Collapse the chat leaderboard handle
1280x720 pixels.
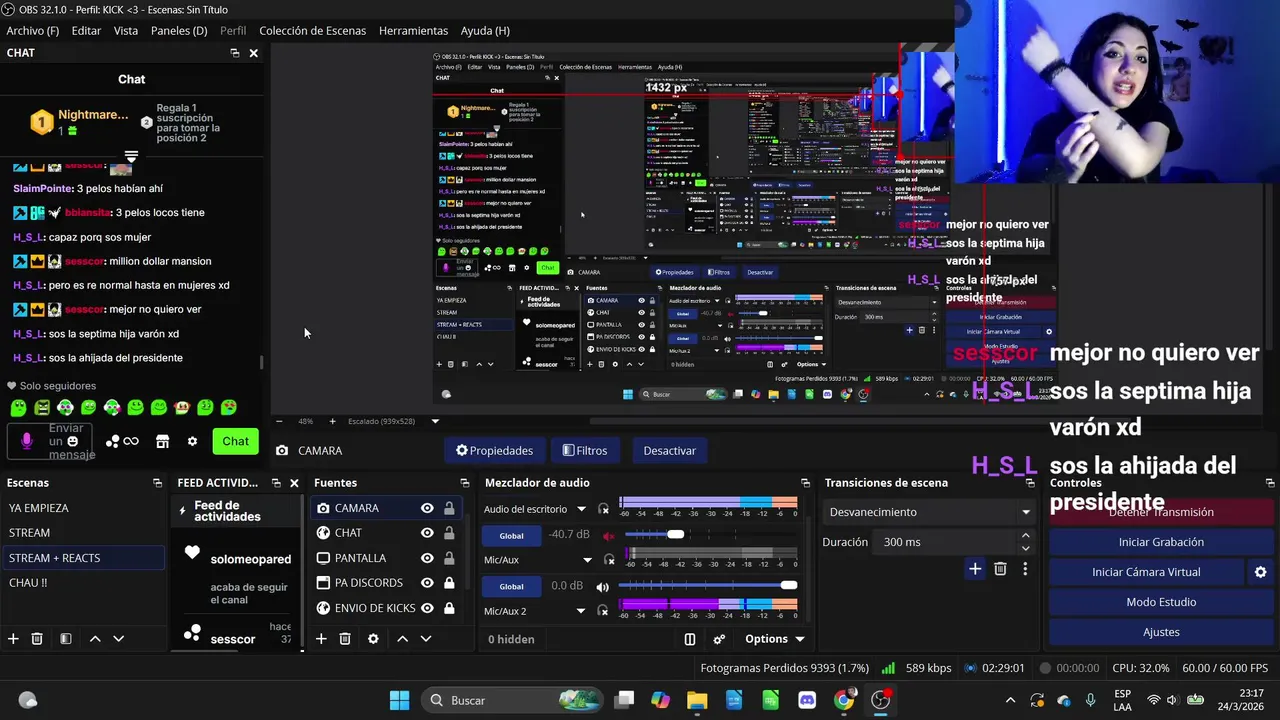[x=131, y=156]
